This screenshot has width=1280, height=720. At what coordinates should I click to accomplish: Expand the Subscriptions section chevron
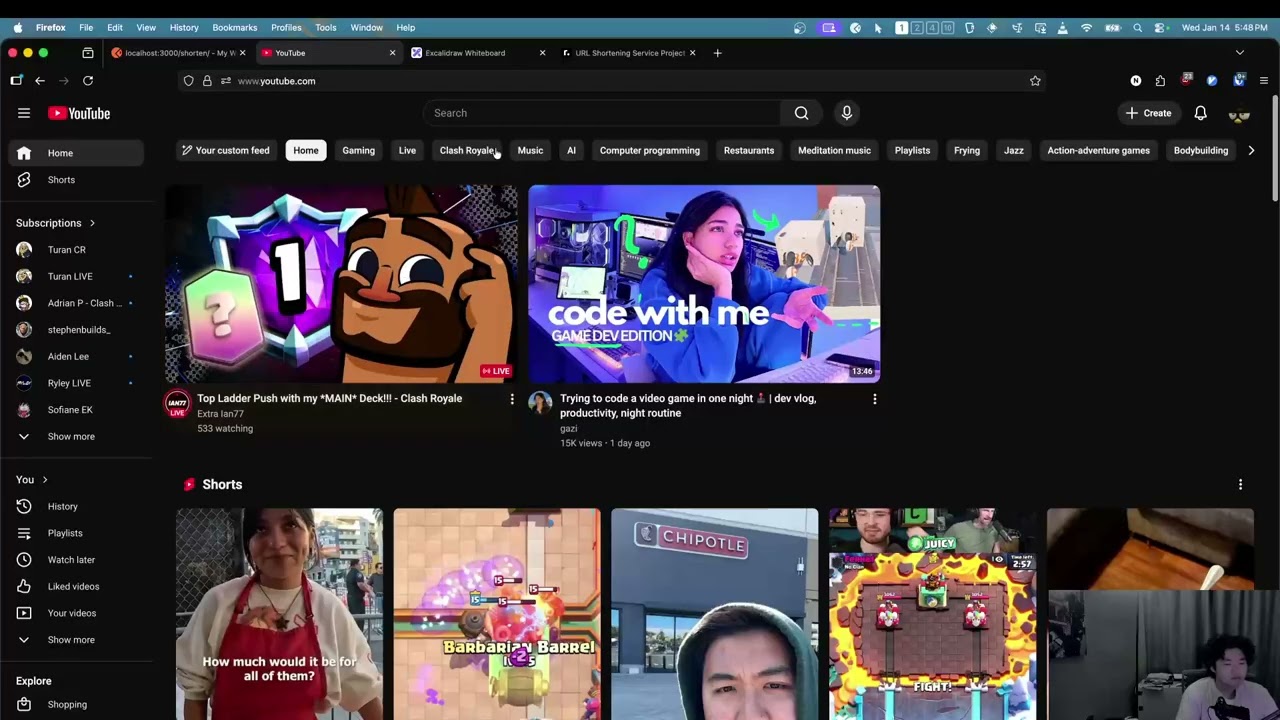tap(92, 223)
